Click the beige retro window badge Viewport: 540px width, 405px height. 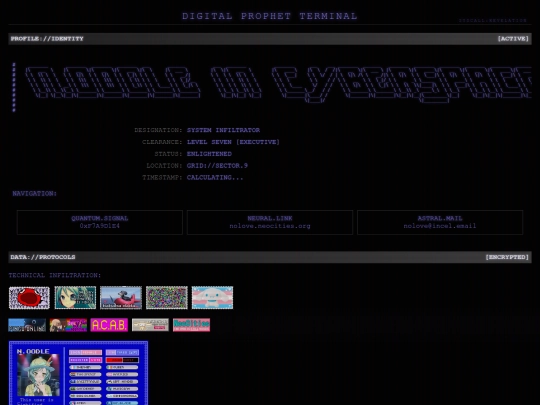pyautogui.click(x=150, y=325)
